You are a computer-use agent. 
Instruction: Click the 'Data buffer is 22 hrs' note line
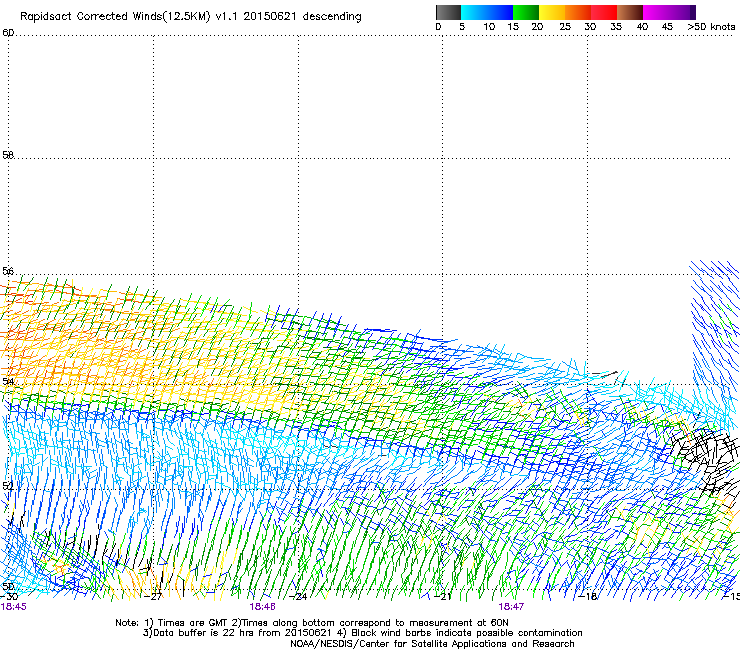click(x=362, y=633)
